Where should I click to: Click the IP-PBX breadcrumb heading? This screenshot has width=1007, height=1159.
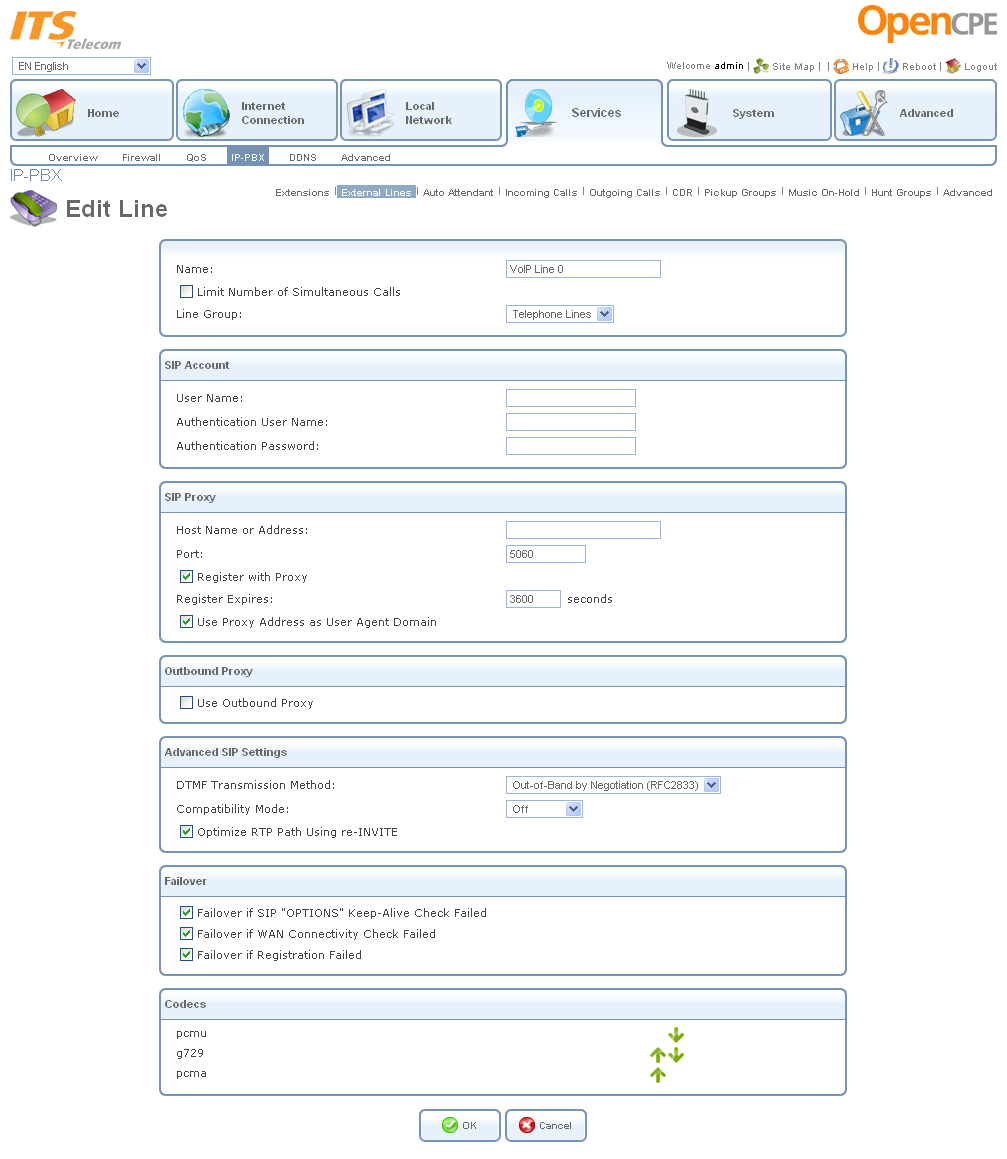point(35,175)
